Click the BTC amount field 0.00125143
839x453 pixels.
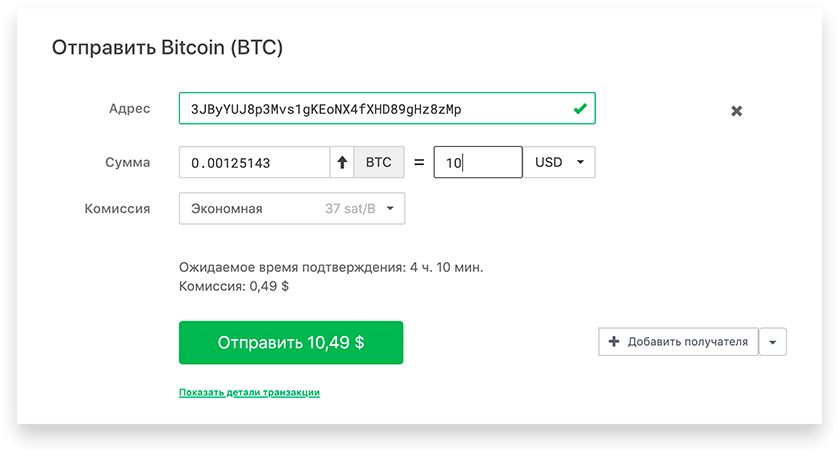point(254,162)
